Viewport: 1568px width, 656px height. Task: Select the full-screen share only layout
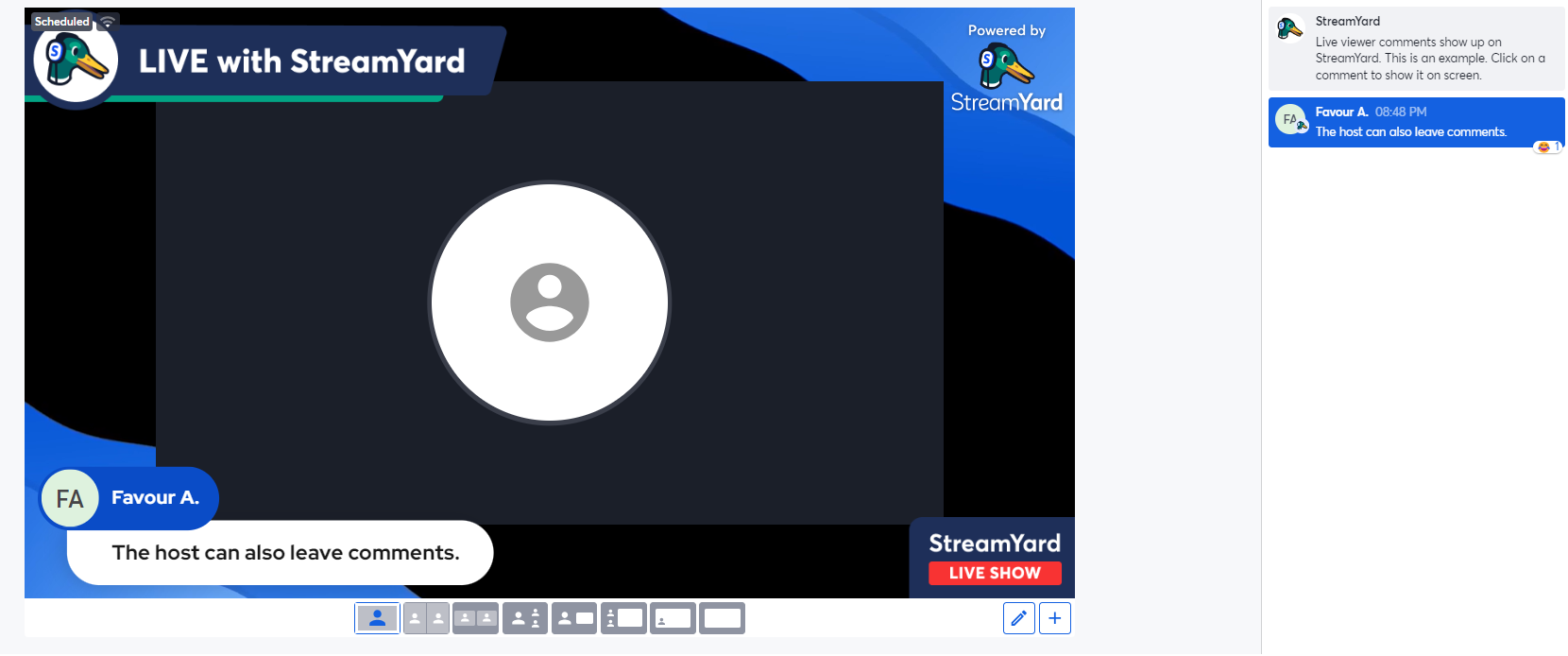click(x=722, y=618)
